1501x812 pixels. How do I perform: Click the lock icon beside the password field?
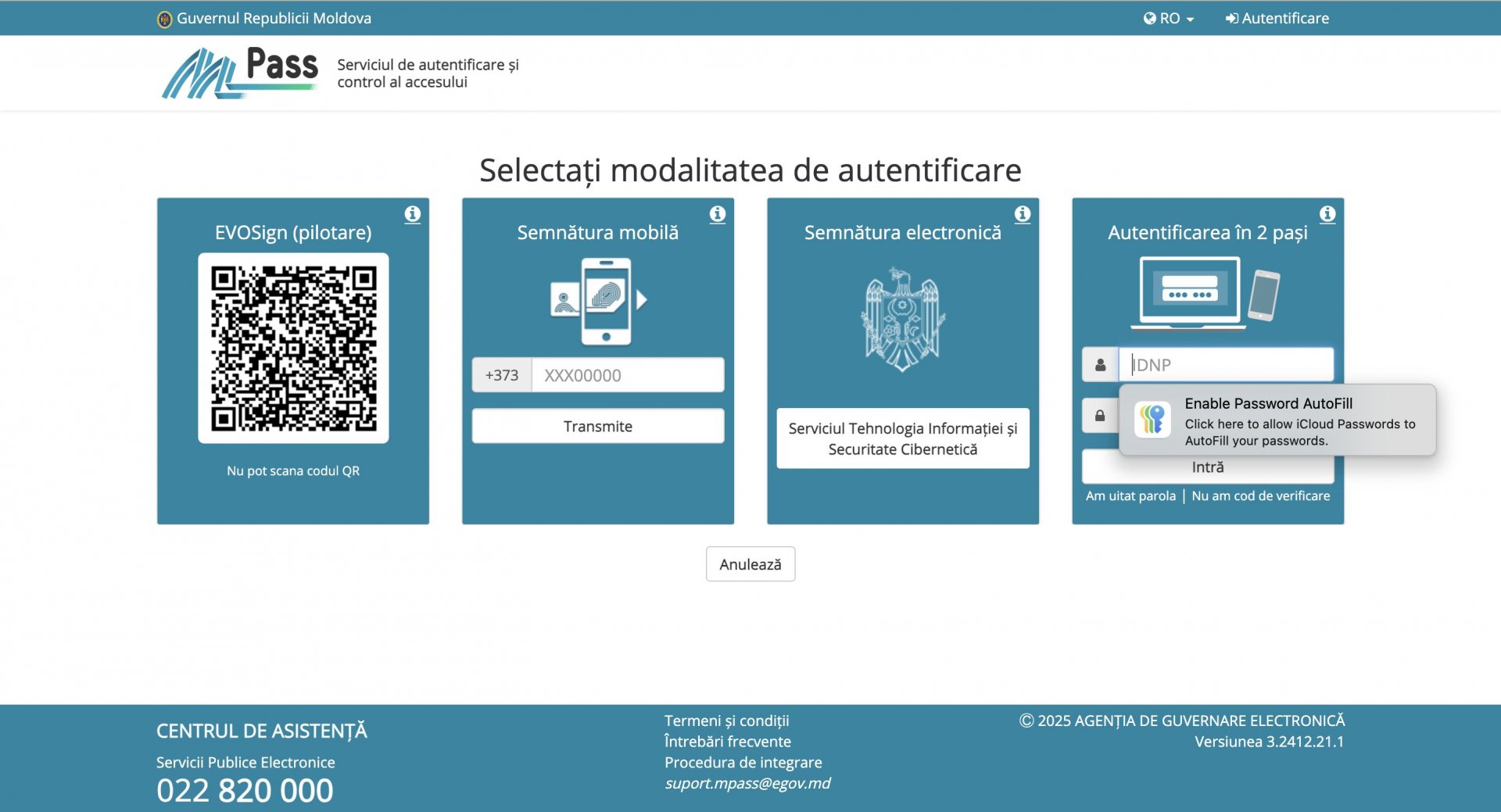(1100, 416)
